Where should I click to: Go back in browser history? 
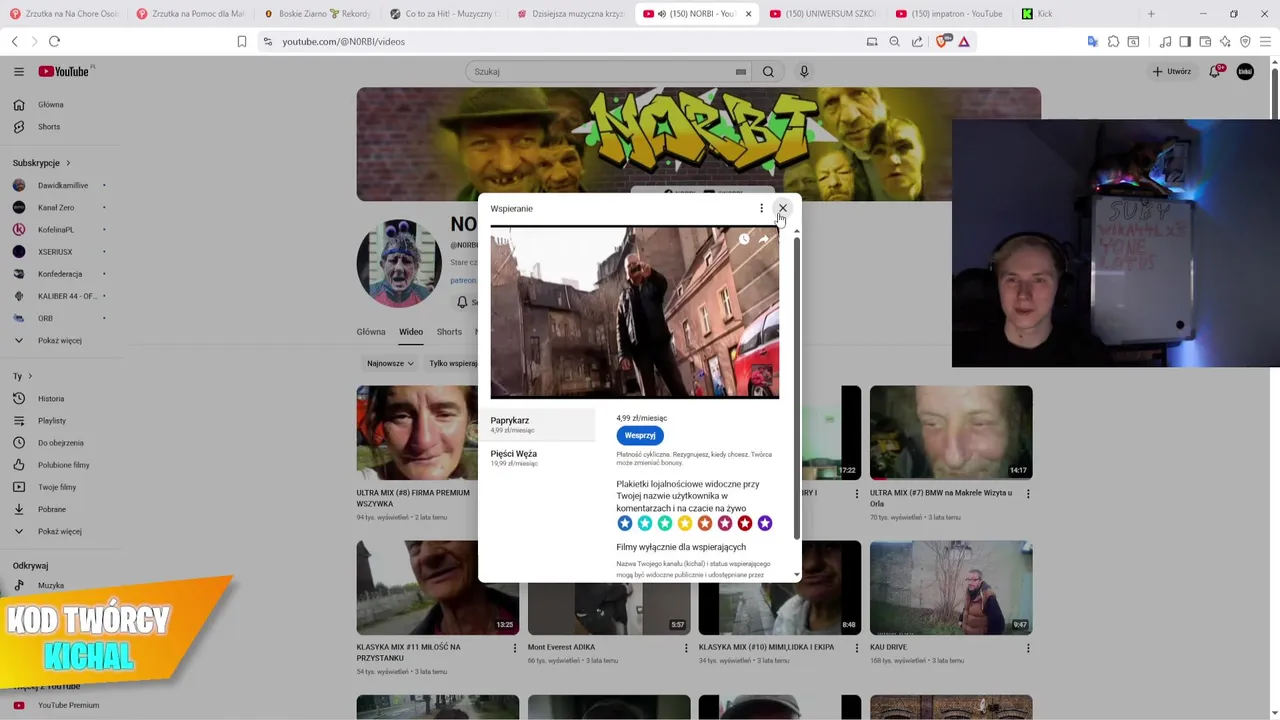coord(14,41)
